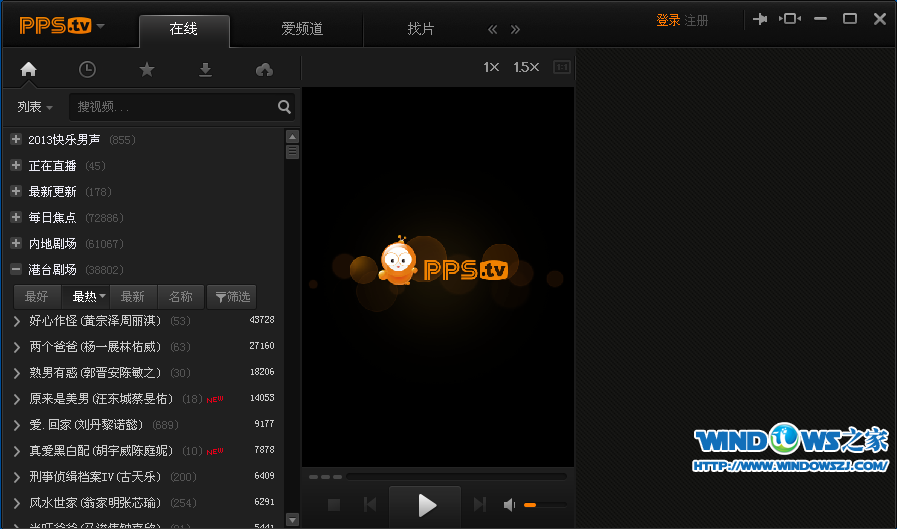Open the favorites star icon

click(146, 69)
